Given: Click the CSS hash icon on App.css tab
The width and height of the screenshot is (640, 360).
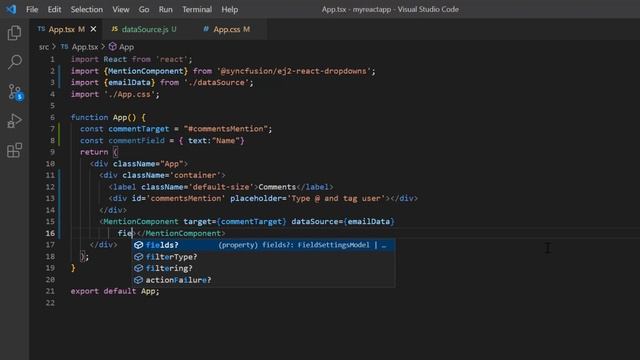Looking at the screenshot, I should coord(206,29).
